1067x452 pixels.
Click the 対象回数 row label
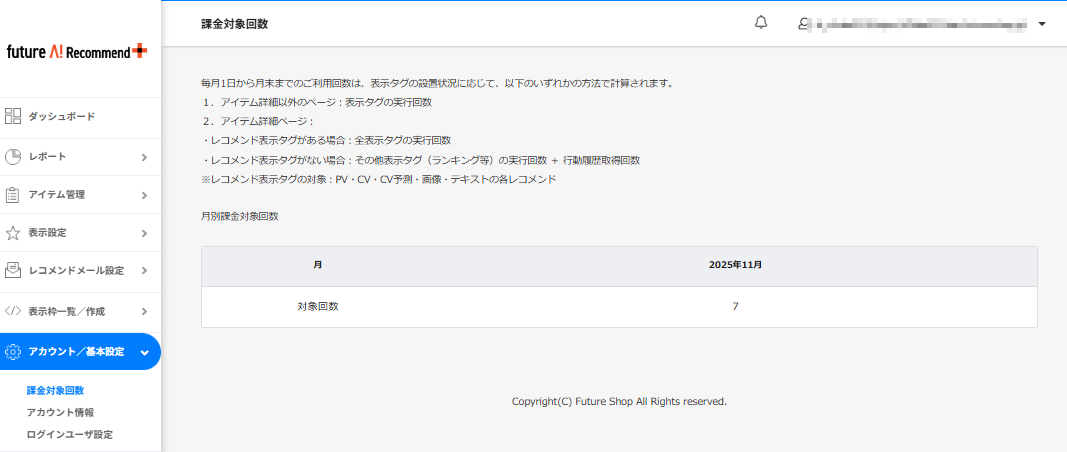coord(318,306)
